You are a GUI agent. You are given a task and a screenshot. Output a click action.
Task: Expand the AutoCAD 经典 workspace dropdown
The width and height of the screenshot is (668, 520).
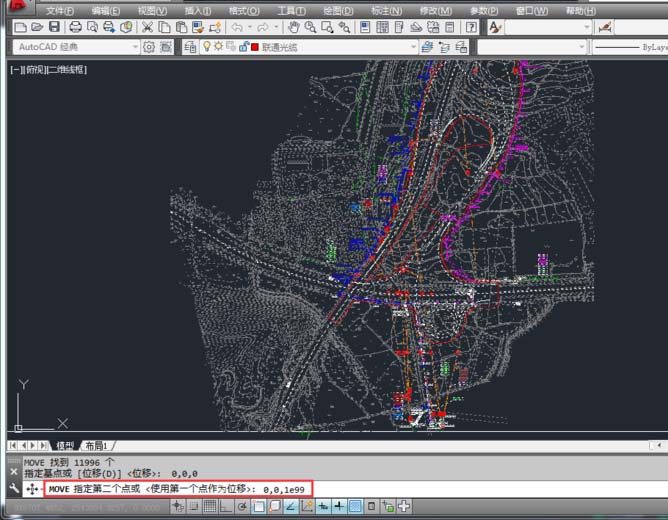pos(136,47)
